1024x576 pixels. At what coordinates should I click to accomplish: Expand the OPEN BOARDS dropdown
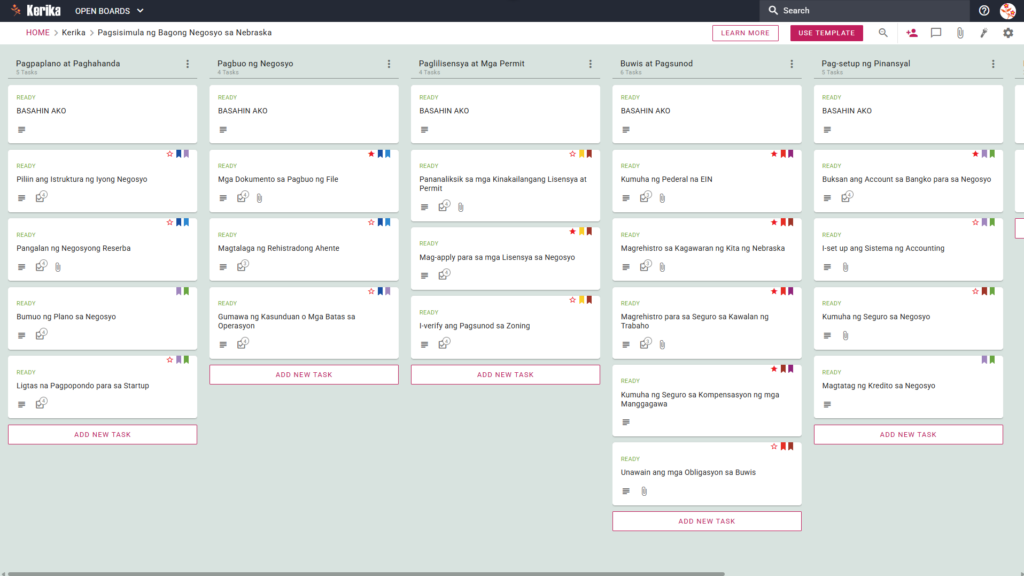109,11
